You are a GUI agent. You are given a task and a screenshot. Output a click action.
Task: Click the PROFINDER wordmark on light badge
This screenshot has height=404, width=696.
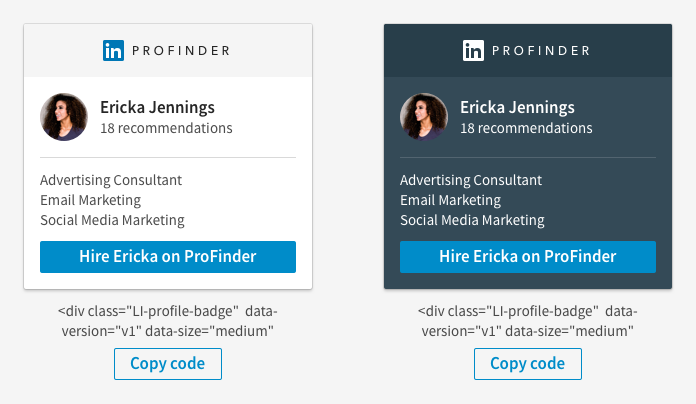[x=181, y=51]
